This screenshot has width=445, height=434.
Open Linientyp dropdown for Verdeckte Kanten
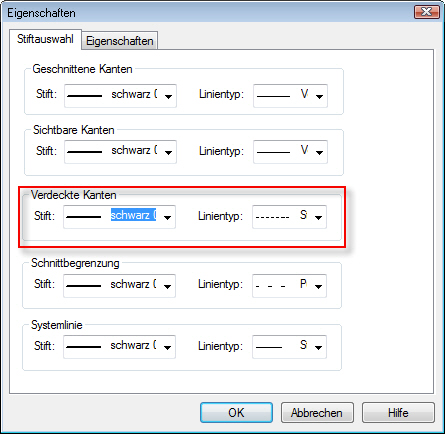pyautogui.click(x=289, y=217)
